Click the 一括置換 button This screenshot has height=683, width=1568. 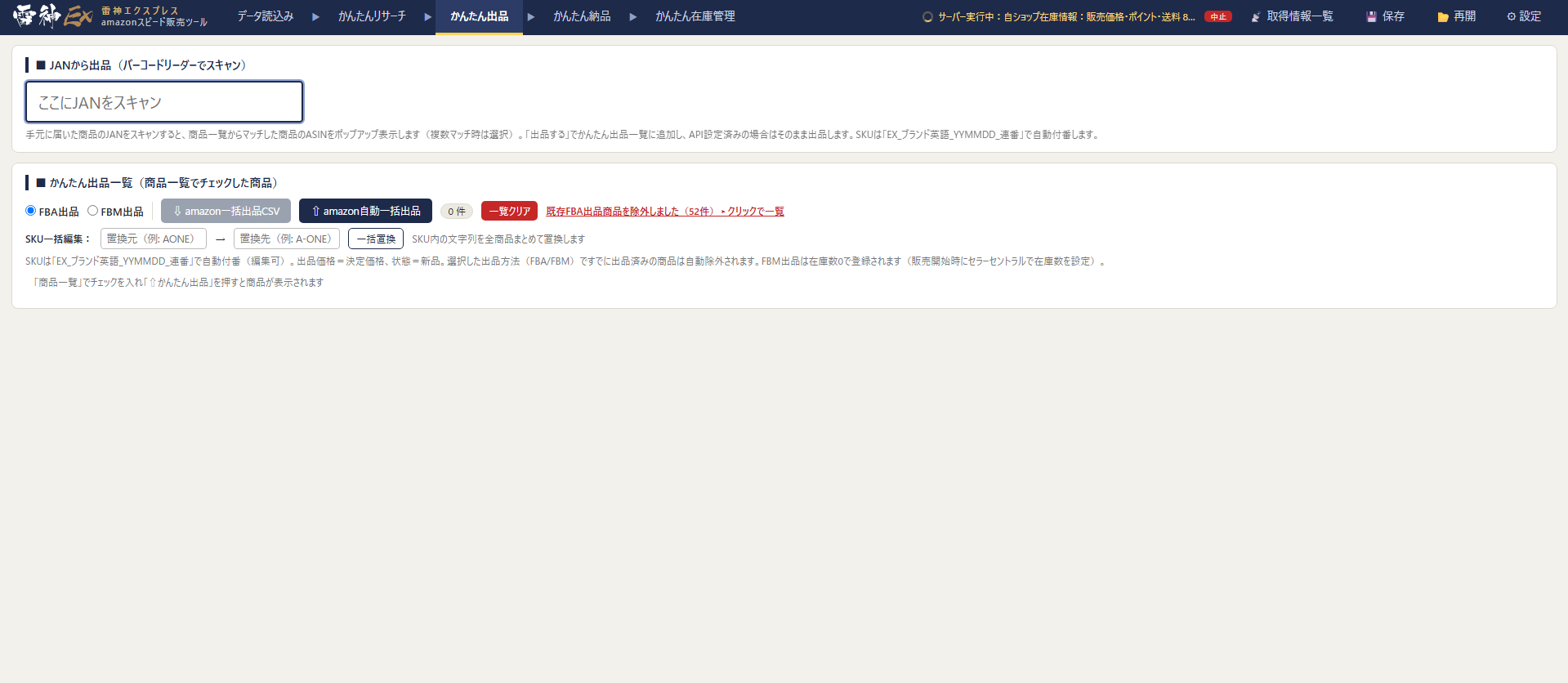point(376,239)
